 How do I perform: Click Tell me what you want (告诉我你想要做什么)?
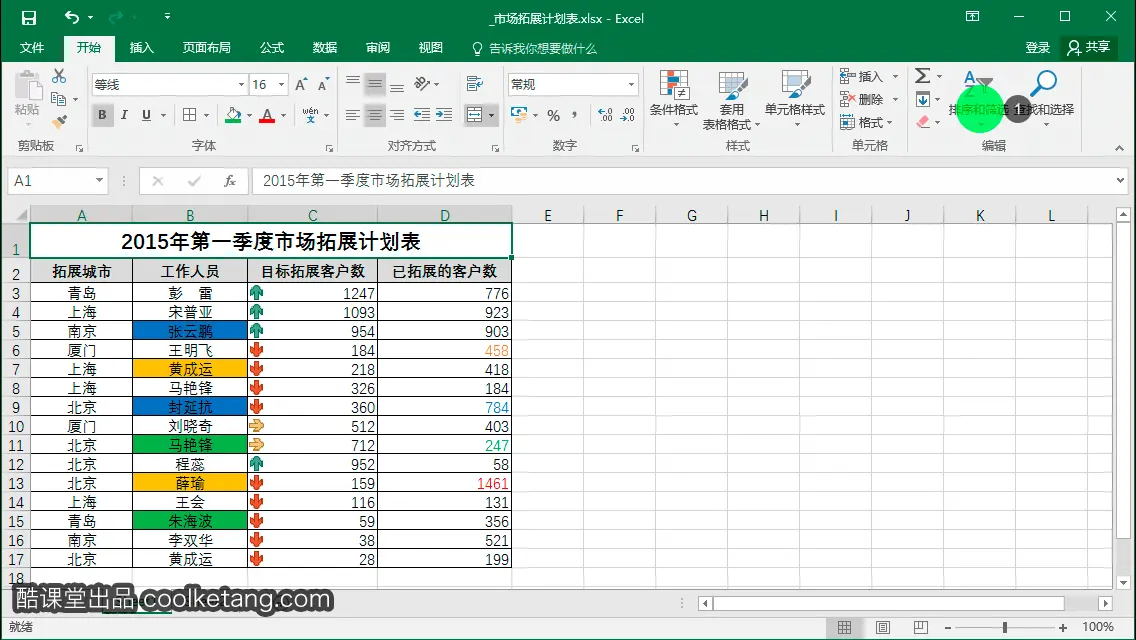pos(535,49)
